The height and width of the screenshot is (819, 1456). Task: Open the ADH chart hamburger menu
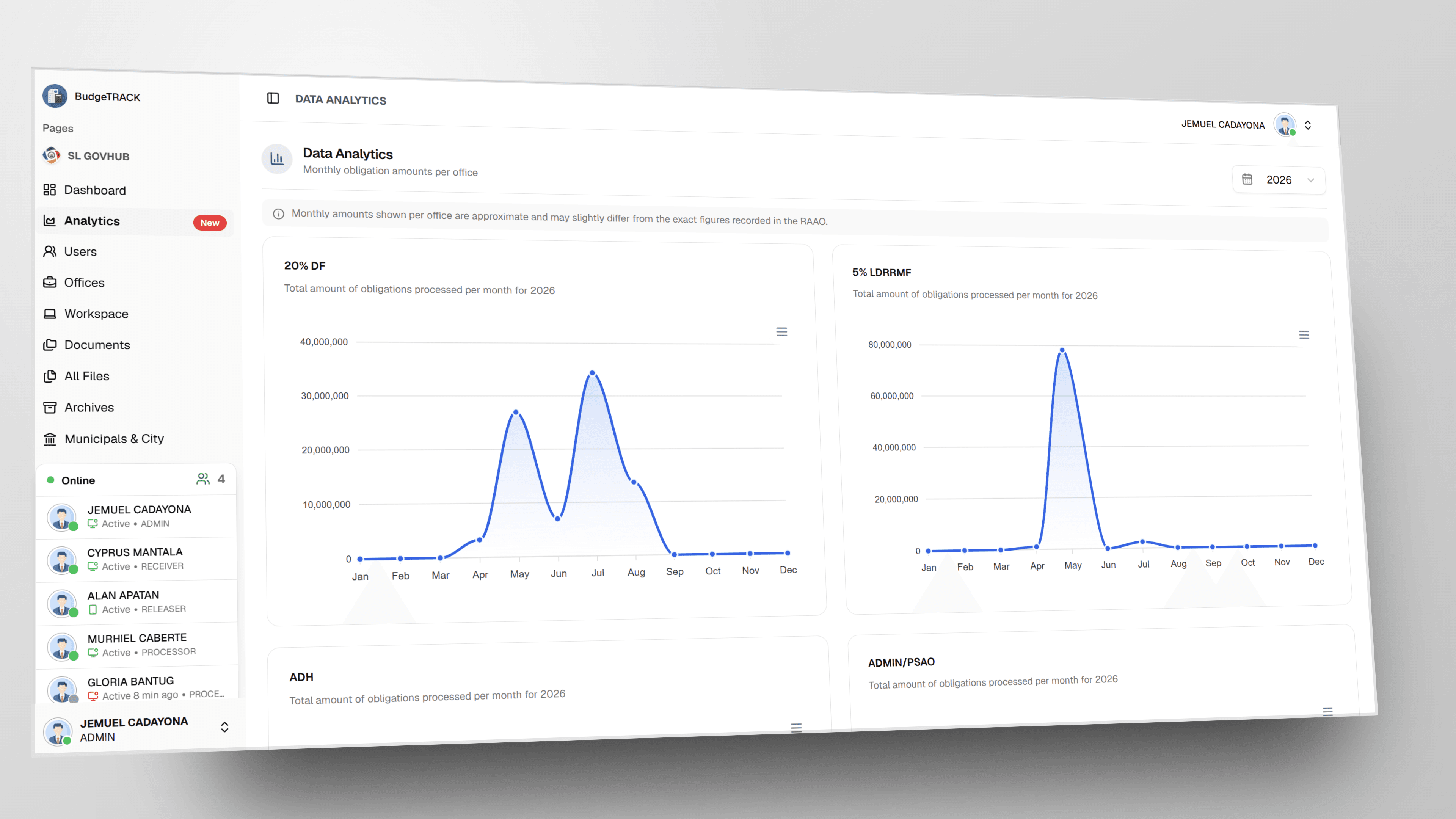click(x=796, y=728)
